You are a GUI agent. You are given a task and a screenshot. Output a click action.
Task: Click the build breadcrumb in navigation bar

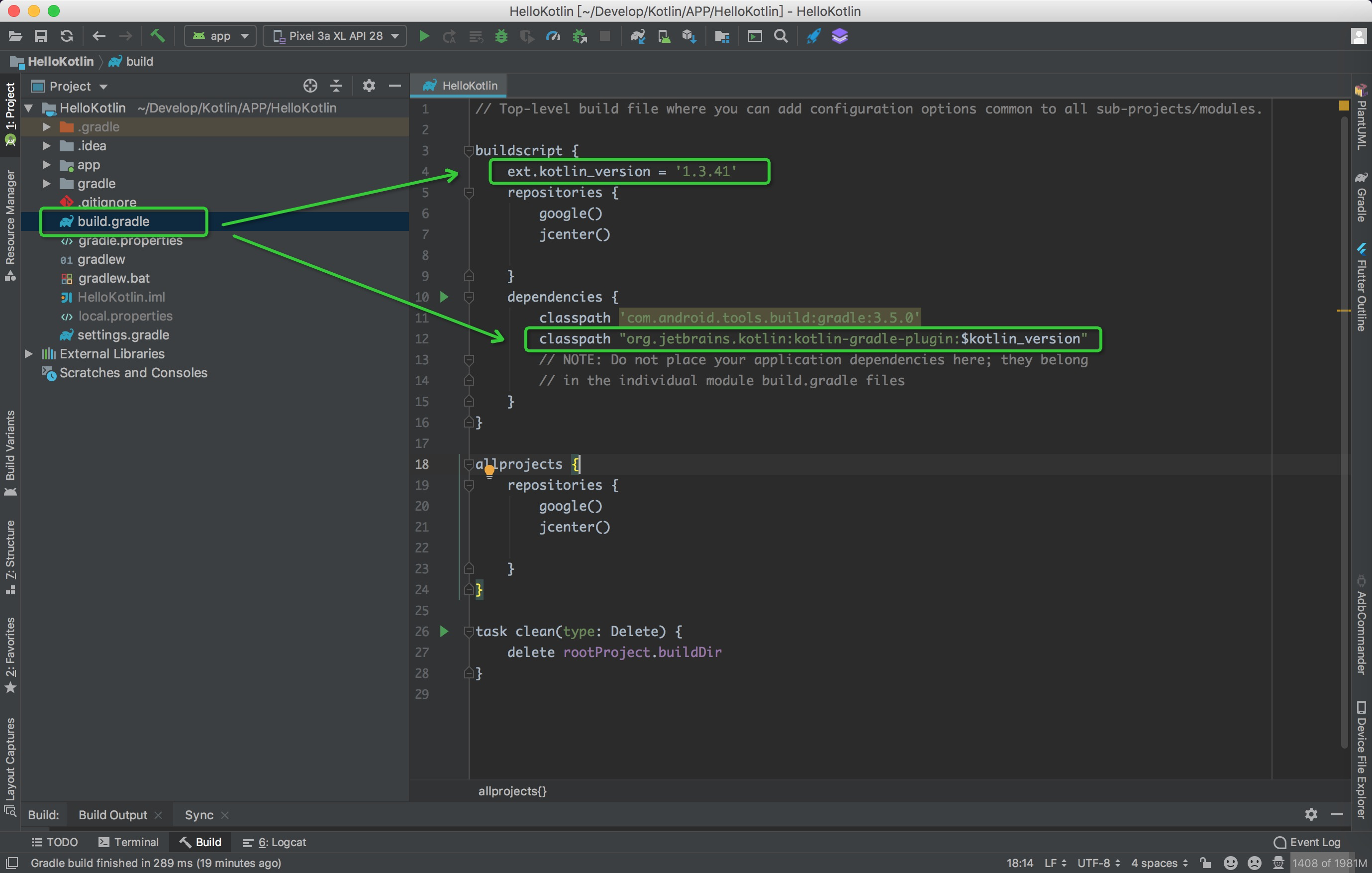tap(131, 62)
